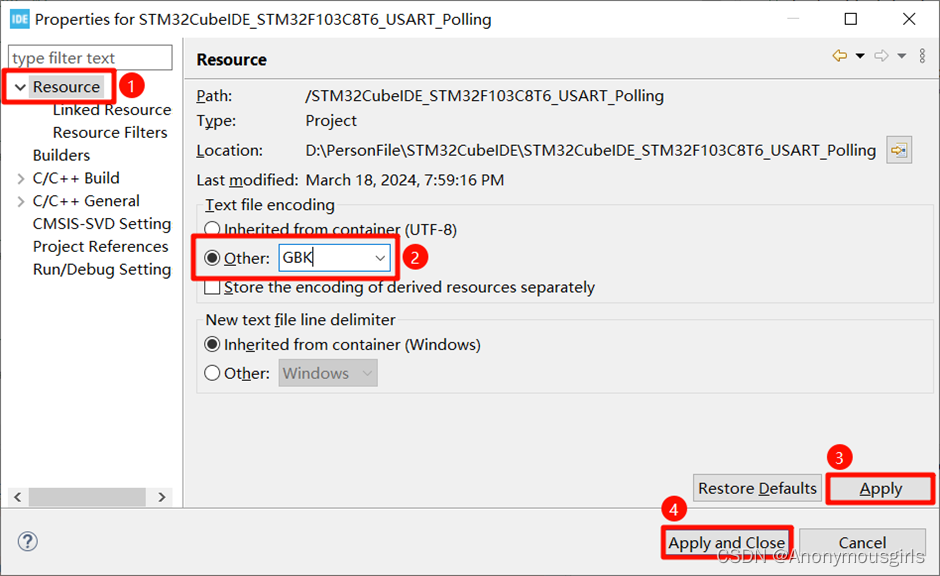Click the forward navigation arrow icon
This screenshot has width=940, height=576.
881,56
